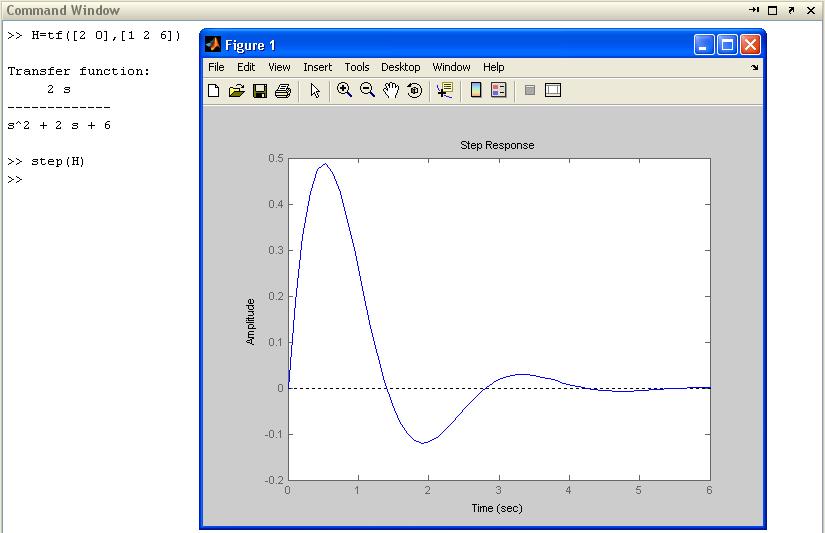
Task: Enable the Data Cursor tool
Action: (x=445, y=91)
